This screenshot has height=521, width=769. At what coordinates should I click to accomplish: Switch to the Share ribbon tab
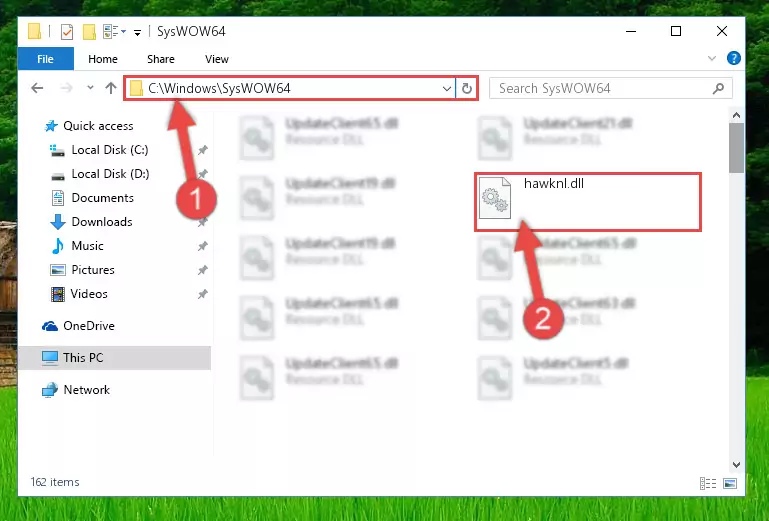161,59
